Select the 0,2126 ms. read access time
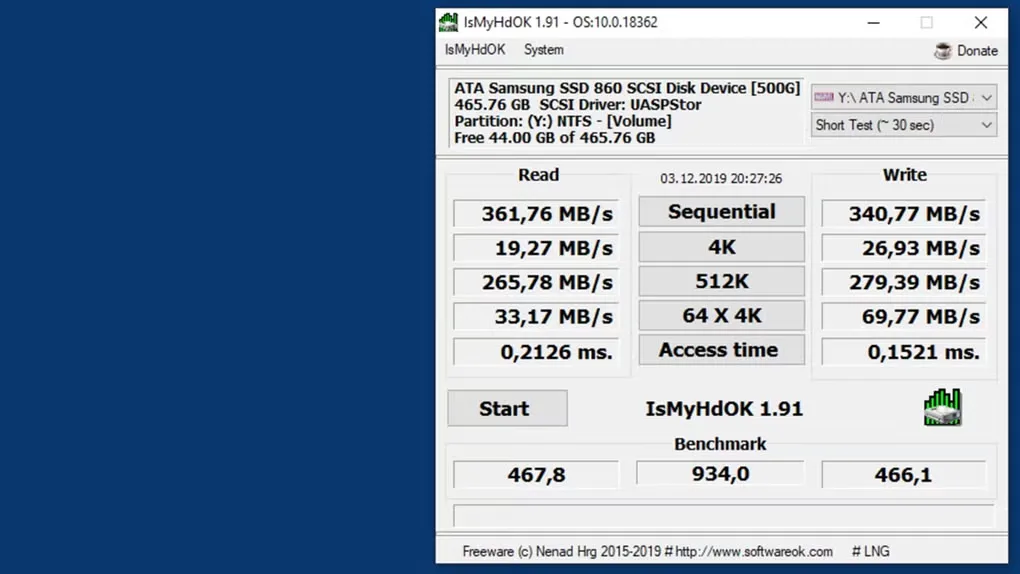This screenshot has width=1020, height=574. tap(536, 352)
